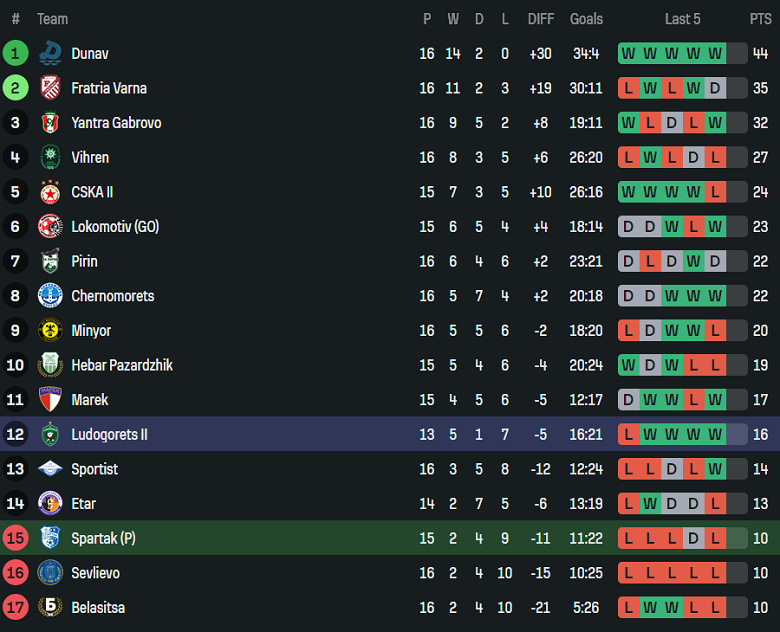Click the Belasitsa team badge icon
Screen dimensions: 780x632
point(50,608)
